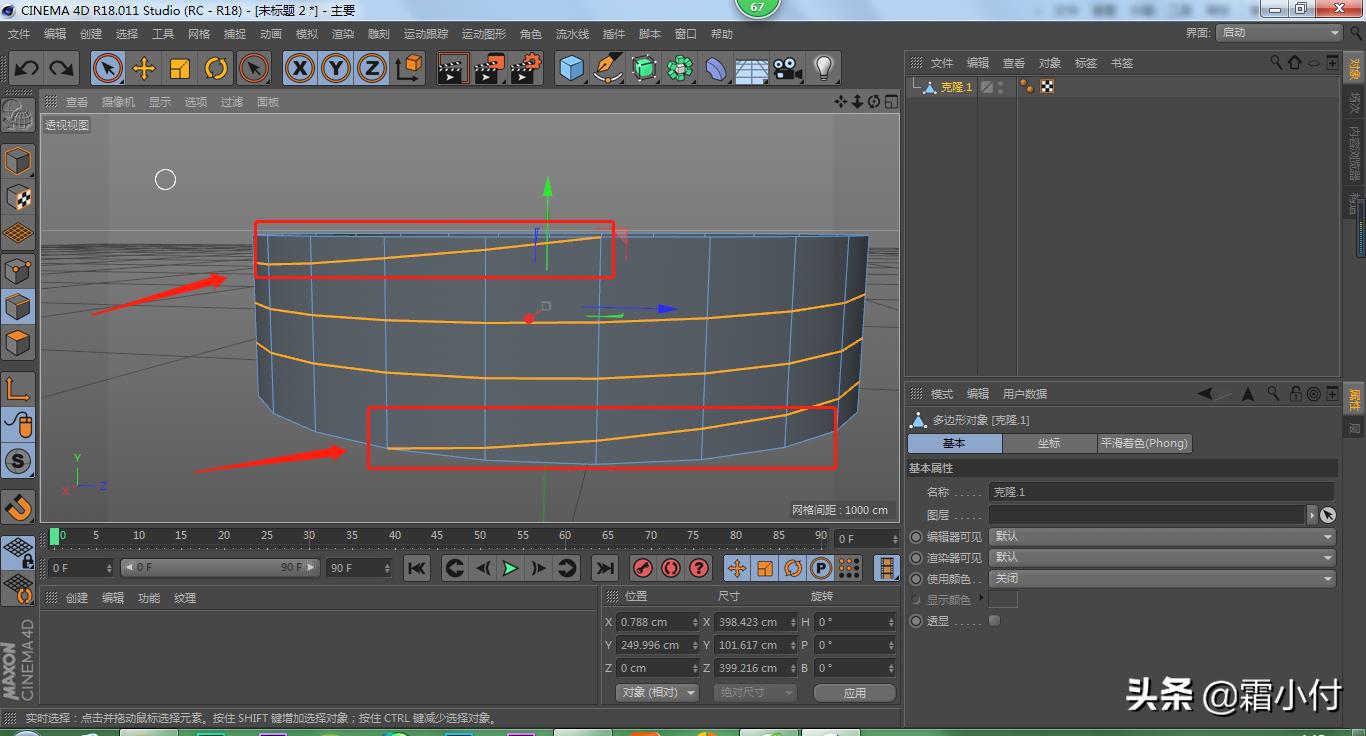
Task: Toggle the editor visibility dot of 克隆.1
Action: pos(1003,81)
